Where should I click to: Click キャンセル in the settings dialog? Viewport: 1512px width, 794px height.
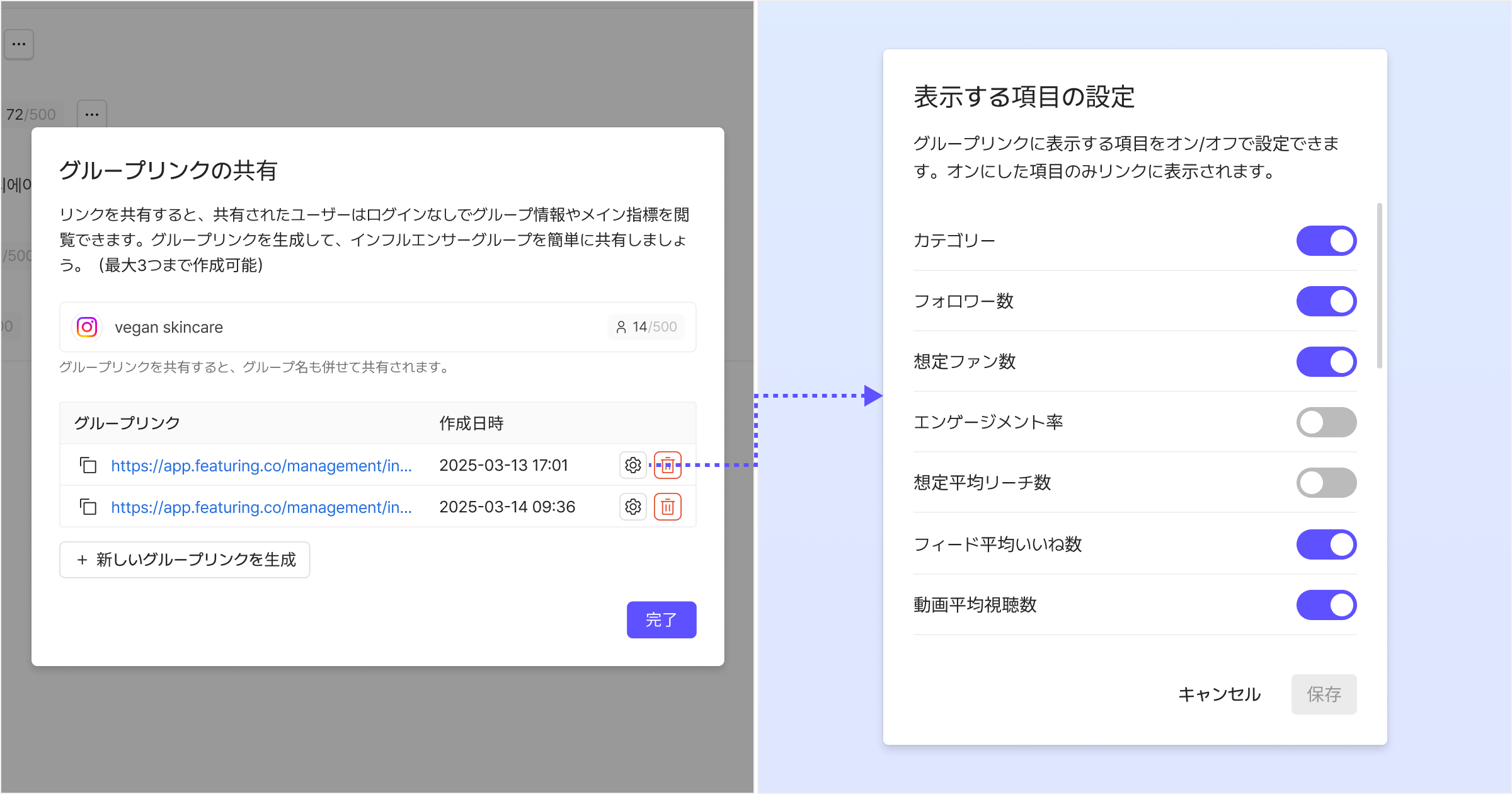(1219, 694)
